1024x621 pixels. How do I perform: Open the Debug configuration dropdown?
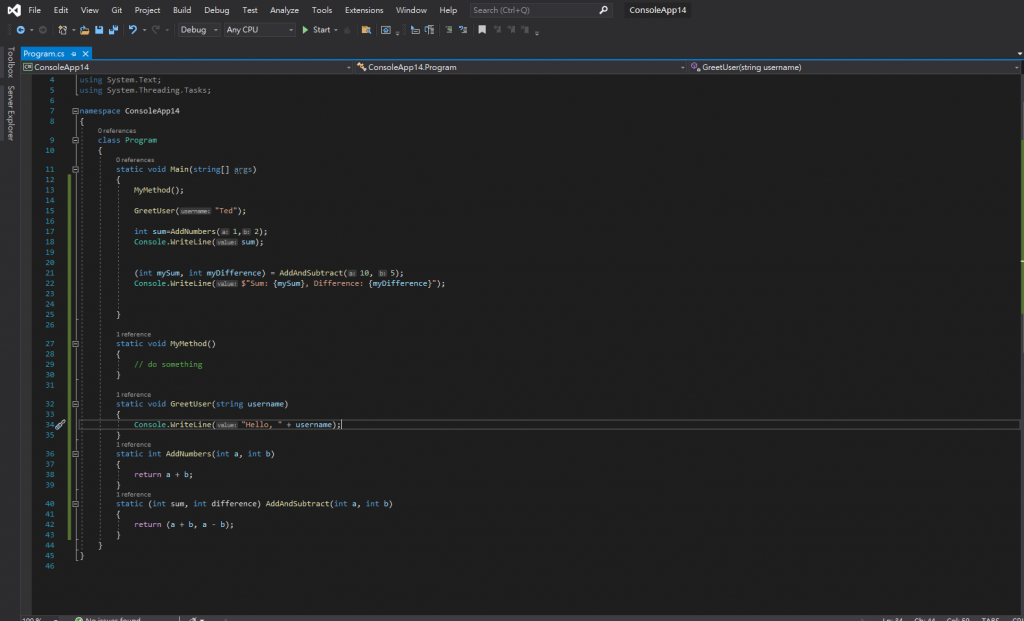199,30
